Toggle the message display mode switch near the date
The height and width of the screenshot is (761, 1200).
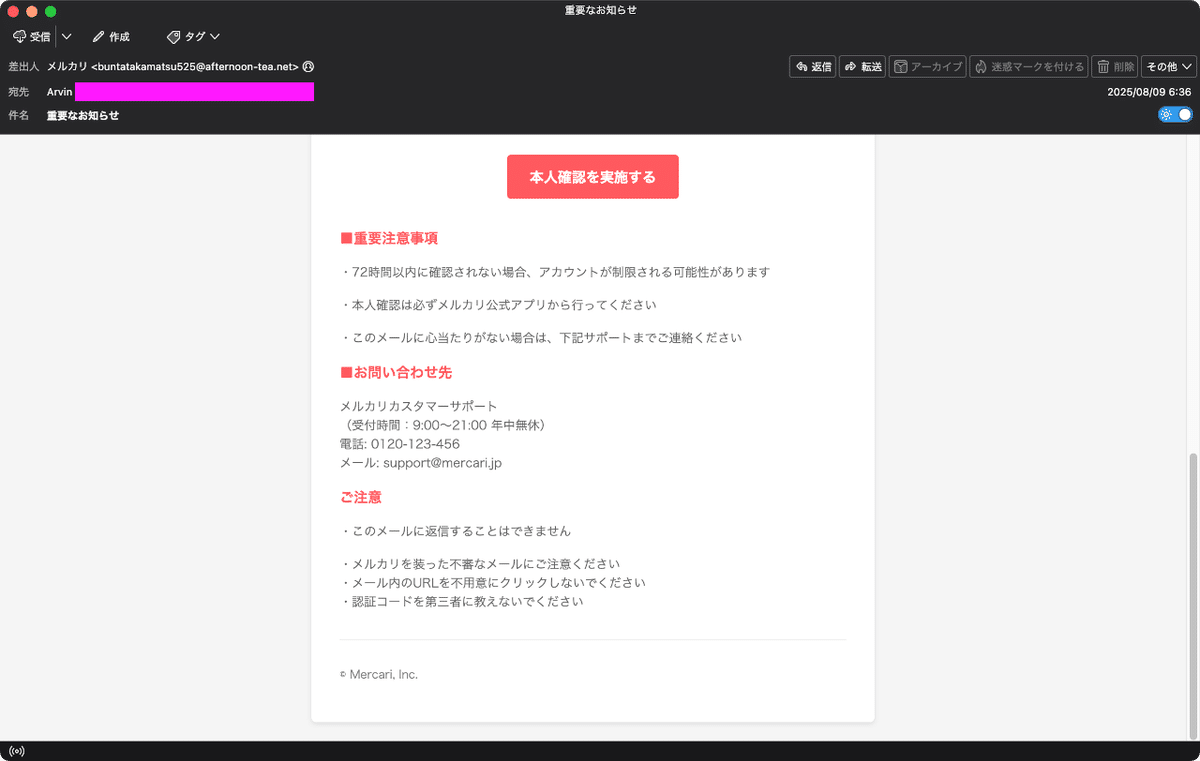pyautogui.click(x=1173, y=114)
